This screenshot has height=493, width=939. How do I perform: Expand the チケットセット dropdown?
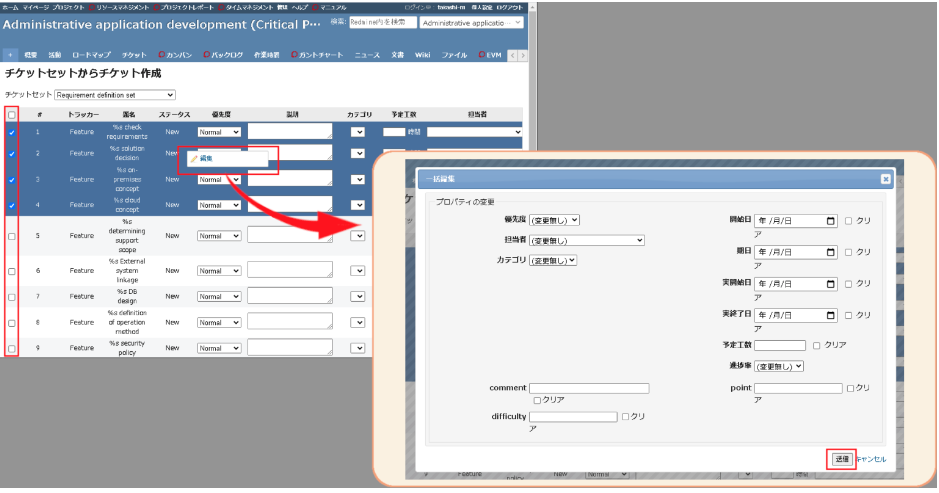115,95
